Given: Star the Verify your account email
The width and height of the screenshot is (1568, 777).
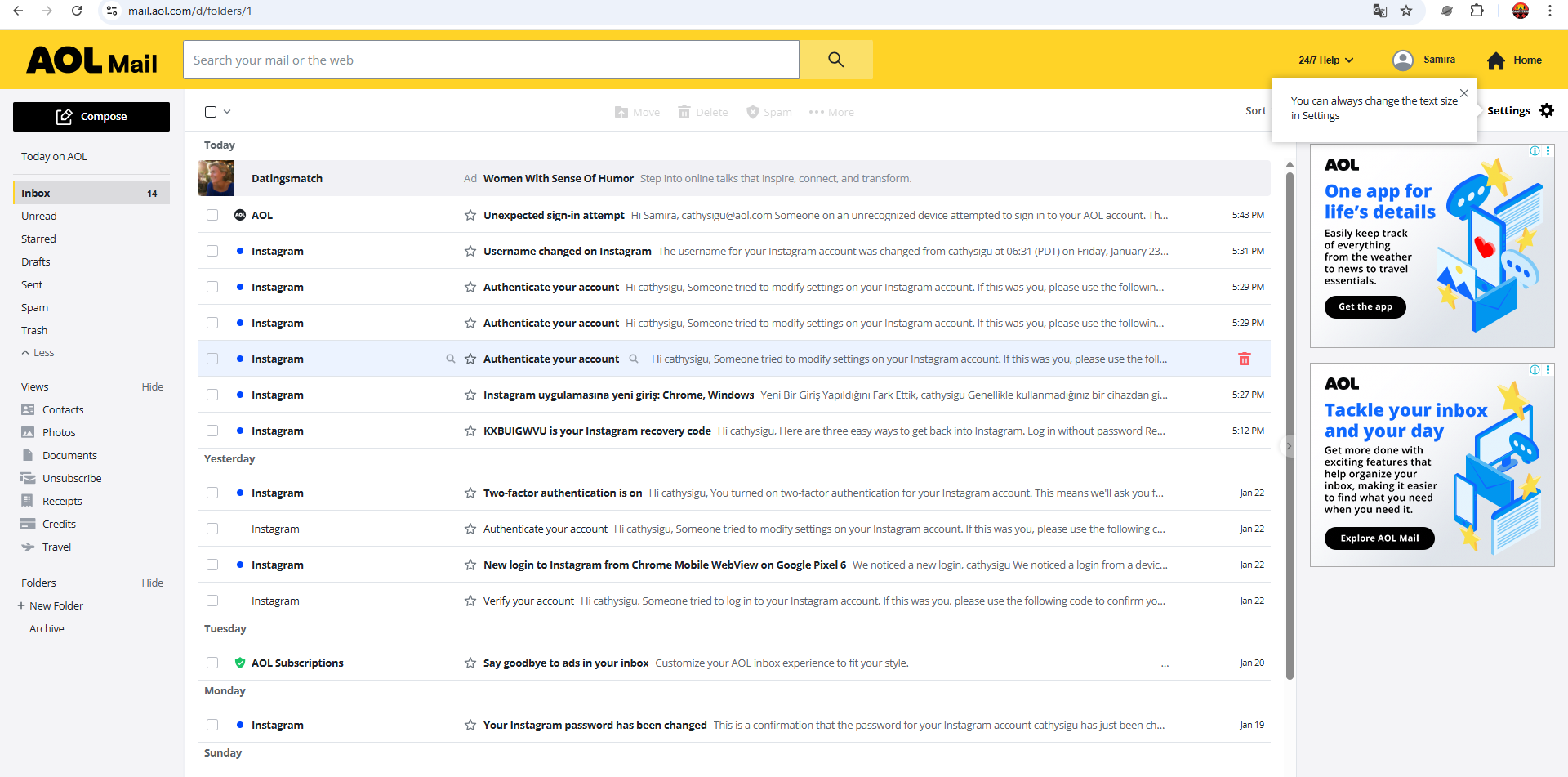Looking at the screenshot, I should [x=470, y=601].
